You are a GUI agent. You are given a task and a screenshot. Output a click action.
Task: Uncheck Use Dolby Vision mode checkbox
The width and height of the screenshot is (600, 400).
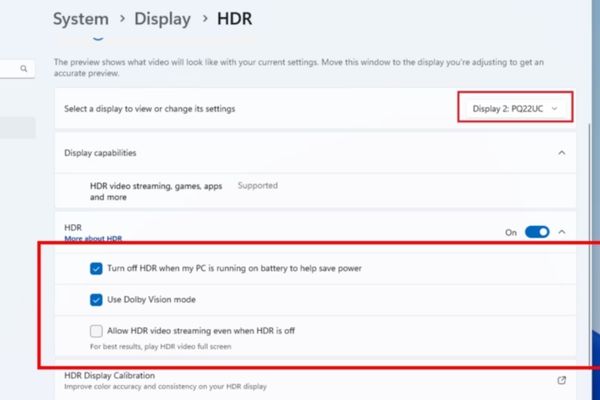point(96,299)
